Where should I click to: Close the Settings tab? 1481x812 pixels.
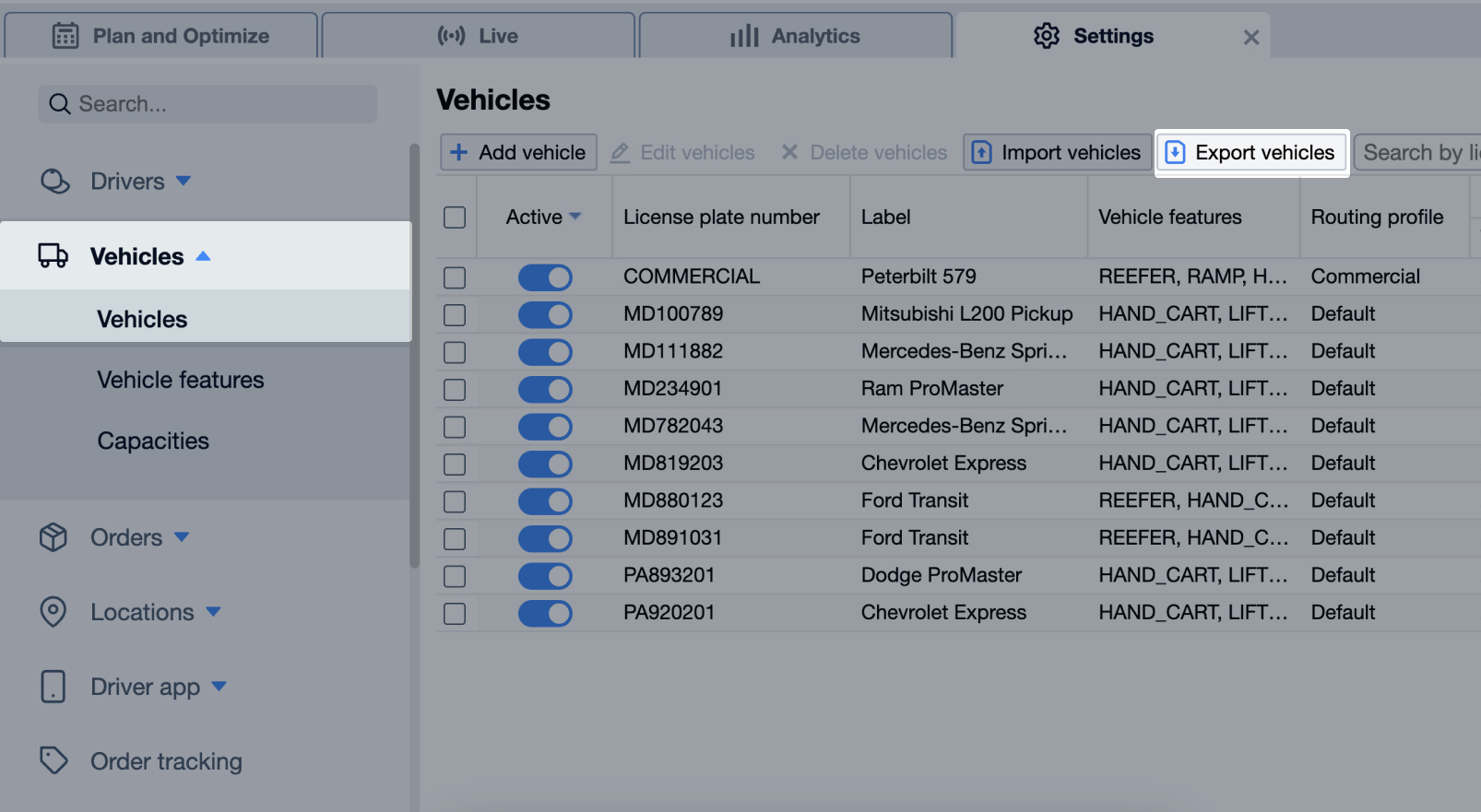tap(1251, 37)
